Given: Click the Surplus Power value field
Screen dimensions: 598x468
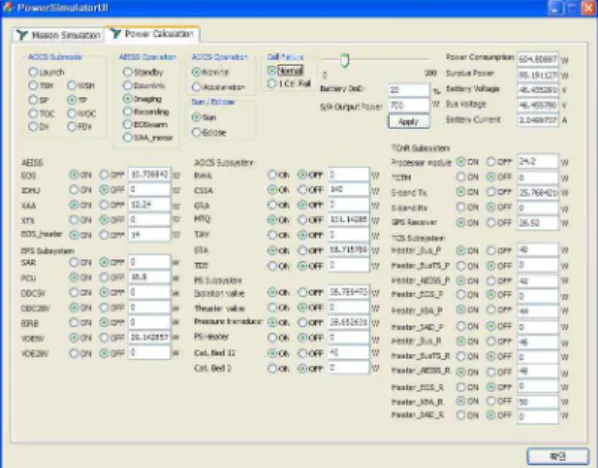Looking at the screenshot, I should point(538,75).
